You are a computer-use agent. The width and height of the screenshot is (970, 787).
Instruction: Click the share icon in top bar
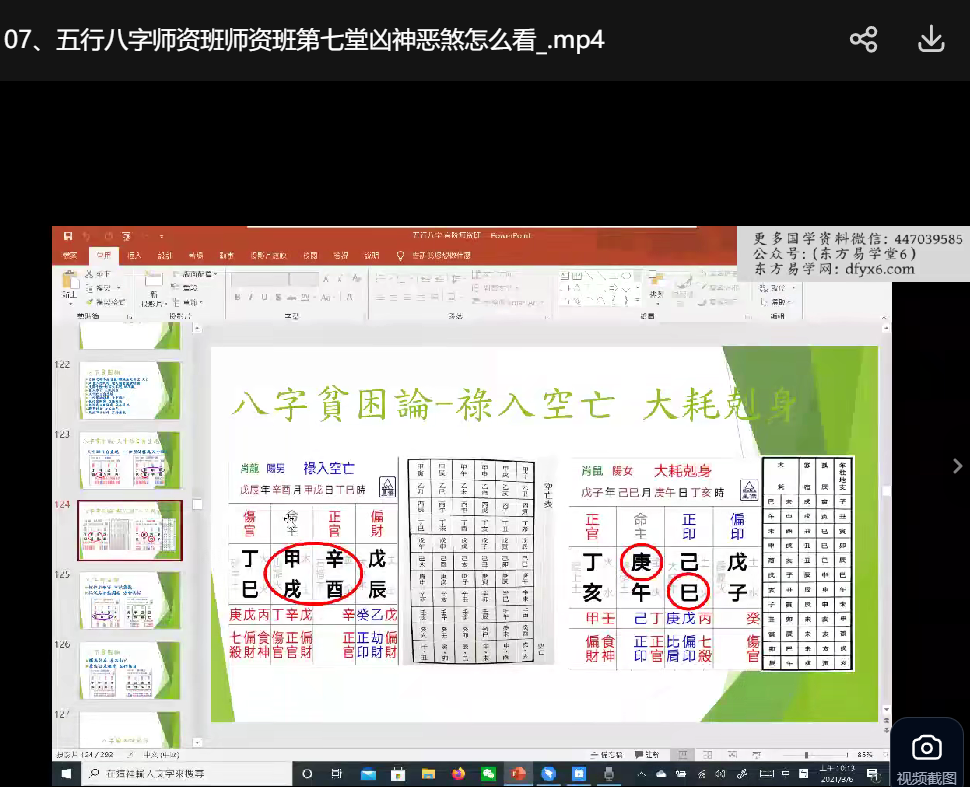coord(863,40)
